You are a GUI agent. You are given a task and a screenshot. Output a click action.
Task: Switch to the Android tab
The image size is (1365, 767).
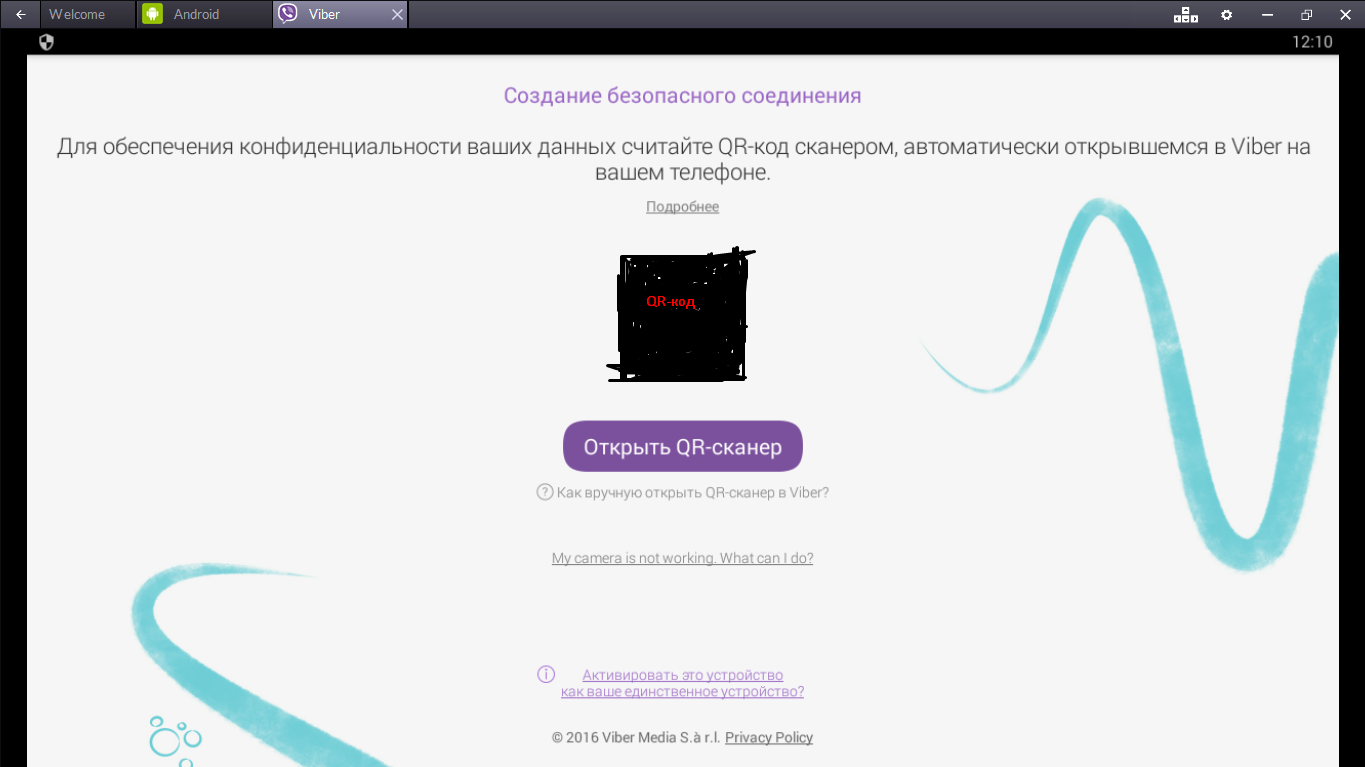(x=204, y=14)
